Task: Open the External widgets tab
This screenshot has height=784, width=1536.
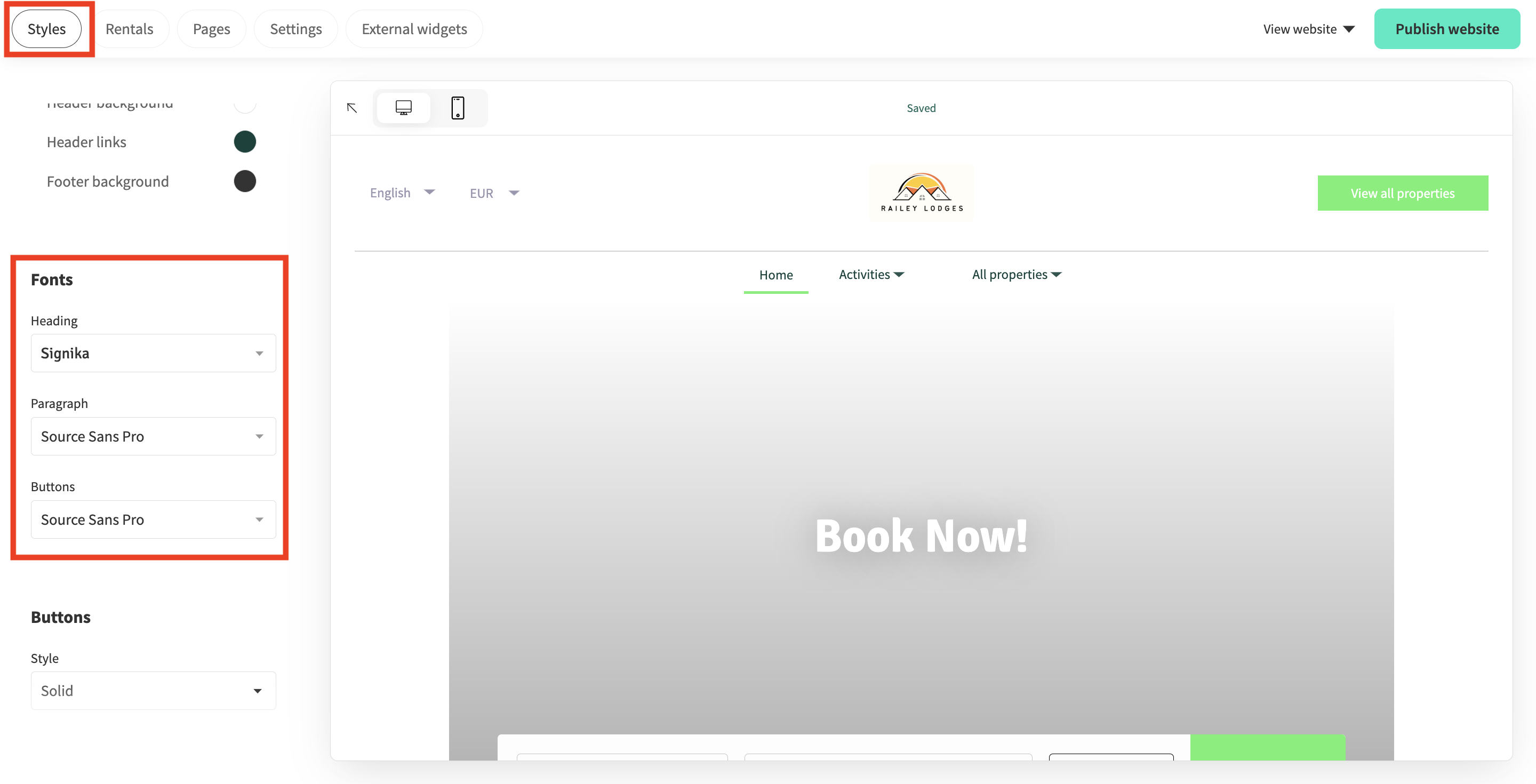Action: (414, 28)
